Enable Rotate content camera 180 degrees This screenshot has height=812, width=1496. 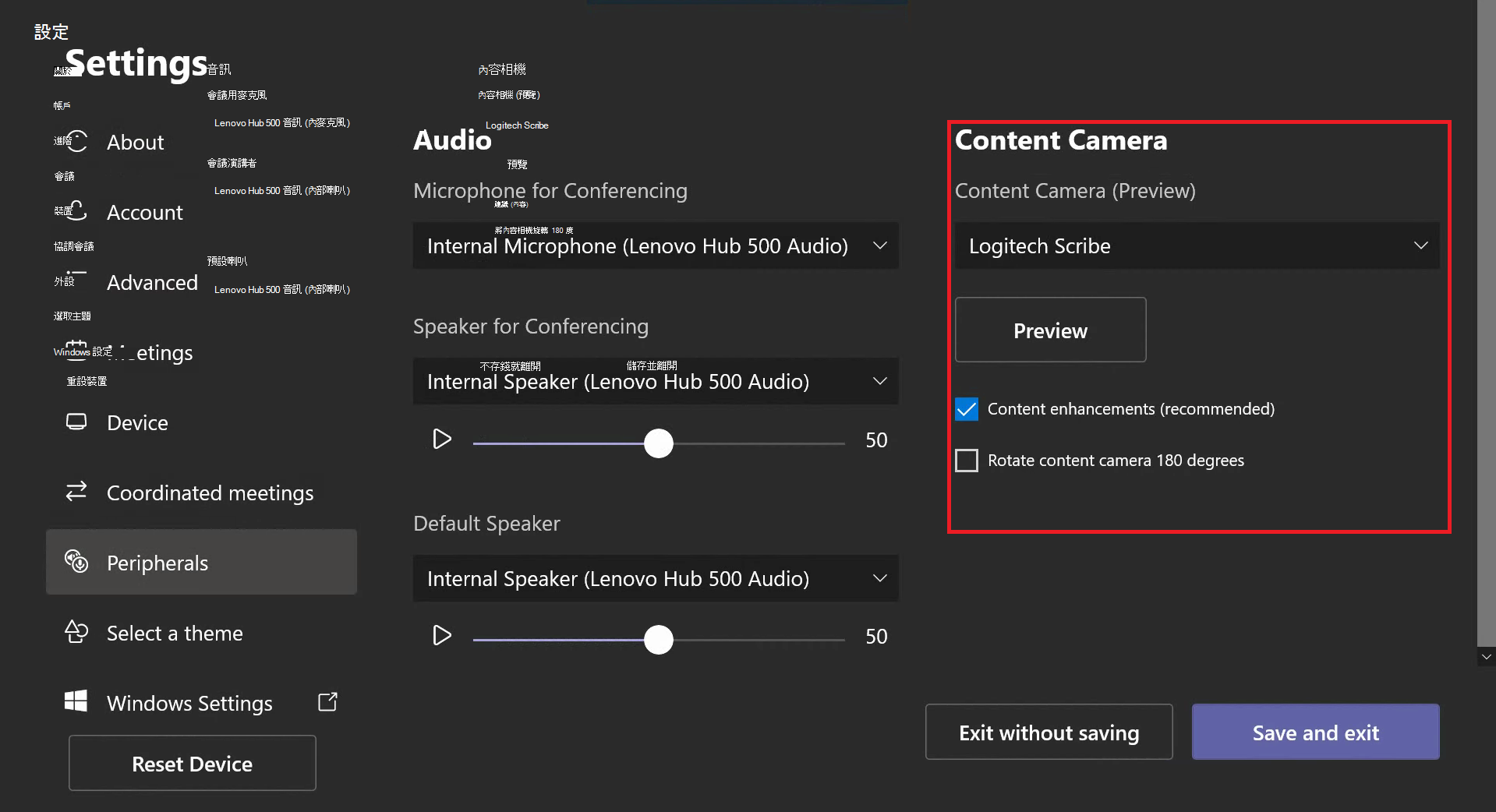coord(967,461)
